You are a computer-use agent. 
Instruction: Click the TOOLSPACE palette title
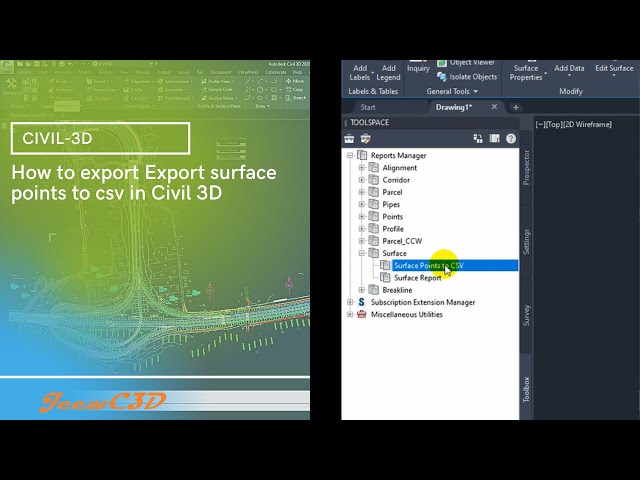[369, 122]
